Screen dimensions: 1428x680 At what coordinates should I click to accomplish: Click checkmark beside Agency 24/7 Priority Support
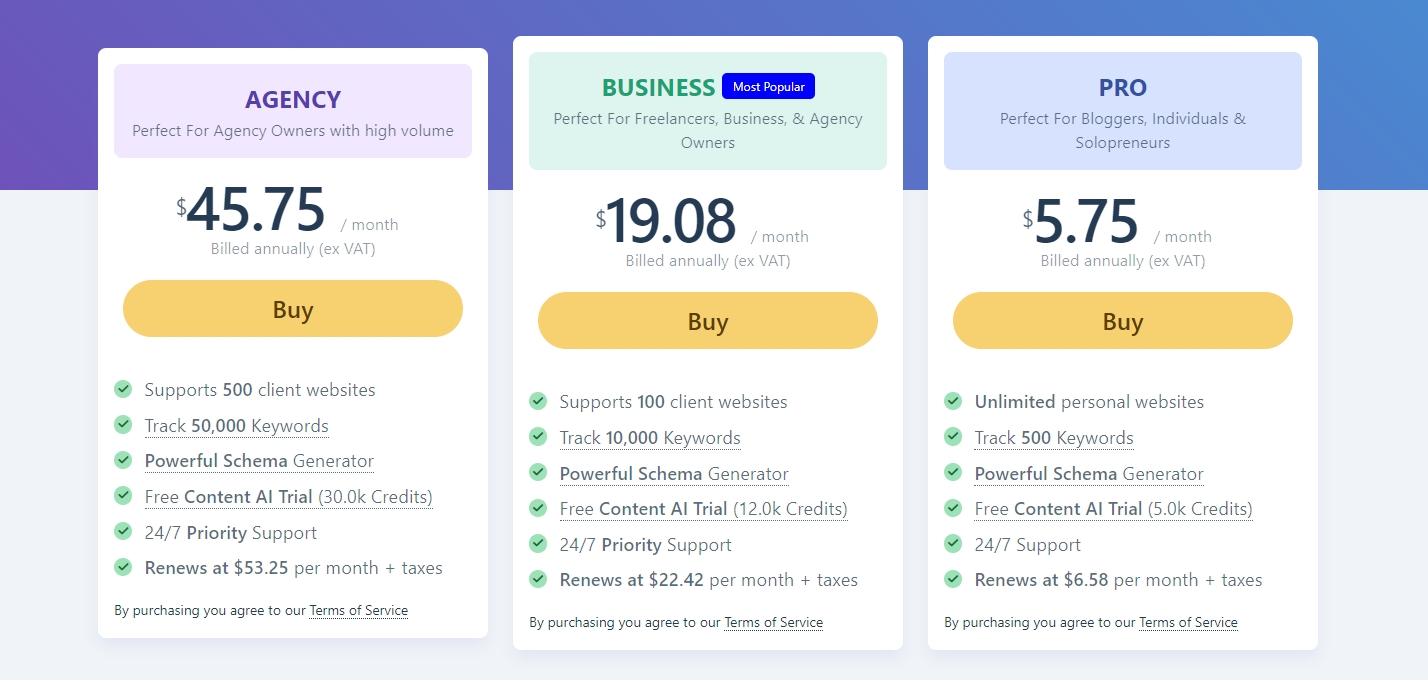(x=123, y=532)
